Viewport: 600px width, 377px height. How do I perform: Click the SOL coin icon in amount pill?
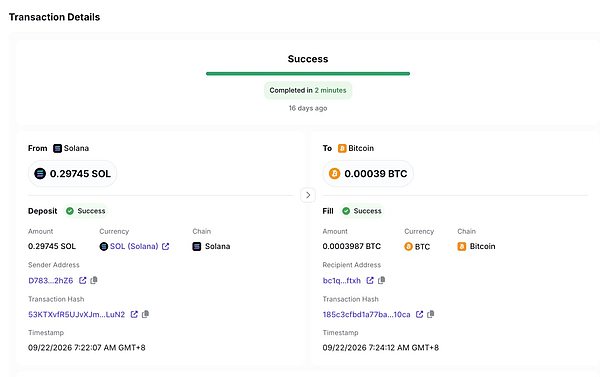[40, 174]
